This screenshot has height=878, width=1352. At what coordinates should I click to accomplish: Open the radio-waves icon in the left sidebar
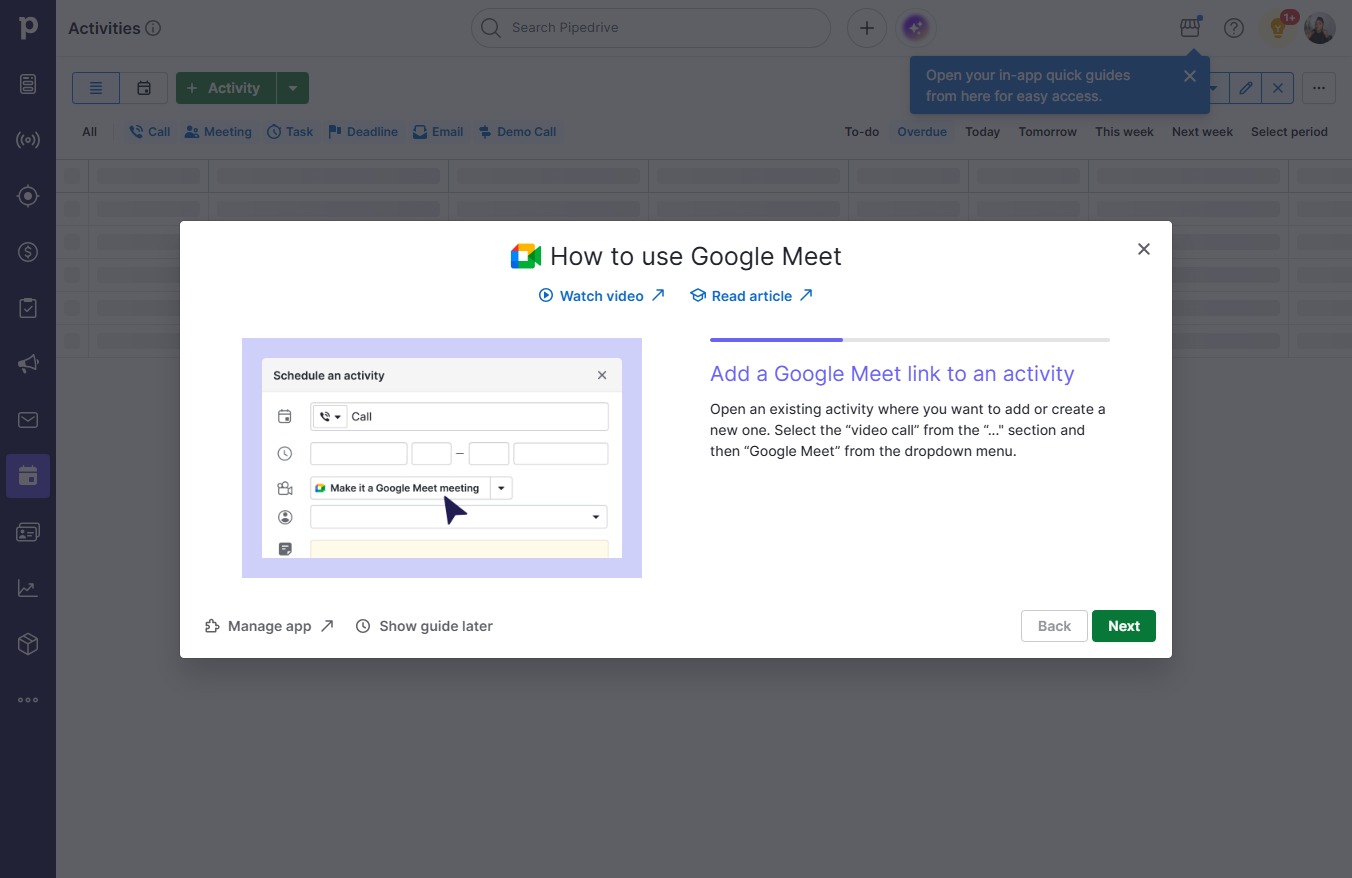tap(28, 140)
